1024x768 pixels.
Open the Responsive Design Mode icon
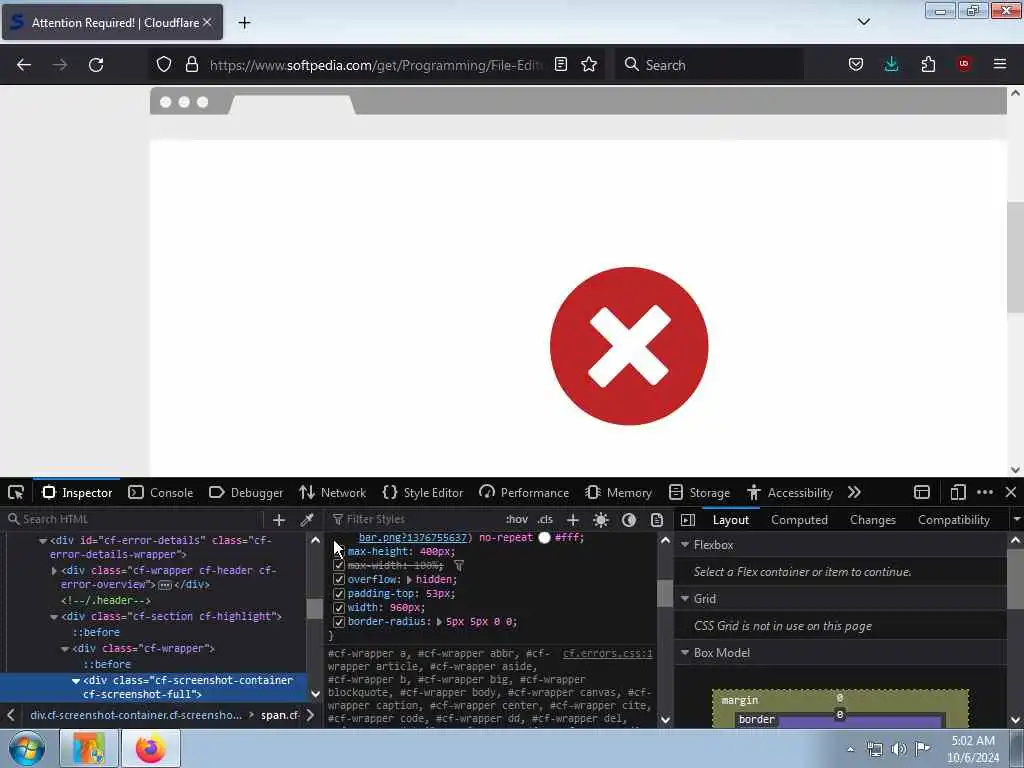[x=957, y=492]
